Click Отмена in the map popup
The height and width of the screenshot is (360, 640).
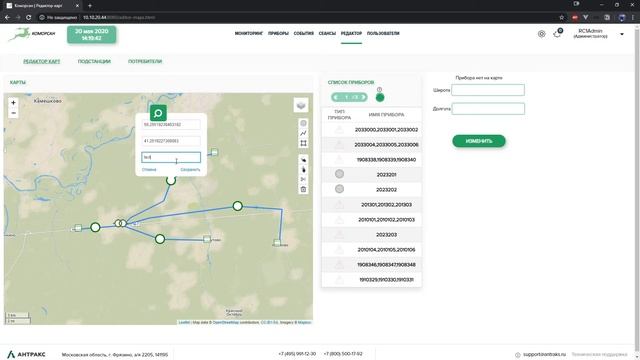pyautogui.click(x=149, y=169)
